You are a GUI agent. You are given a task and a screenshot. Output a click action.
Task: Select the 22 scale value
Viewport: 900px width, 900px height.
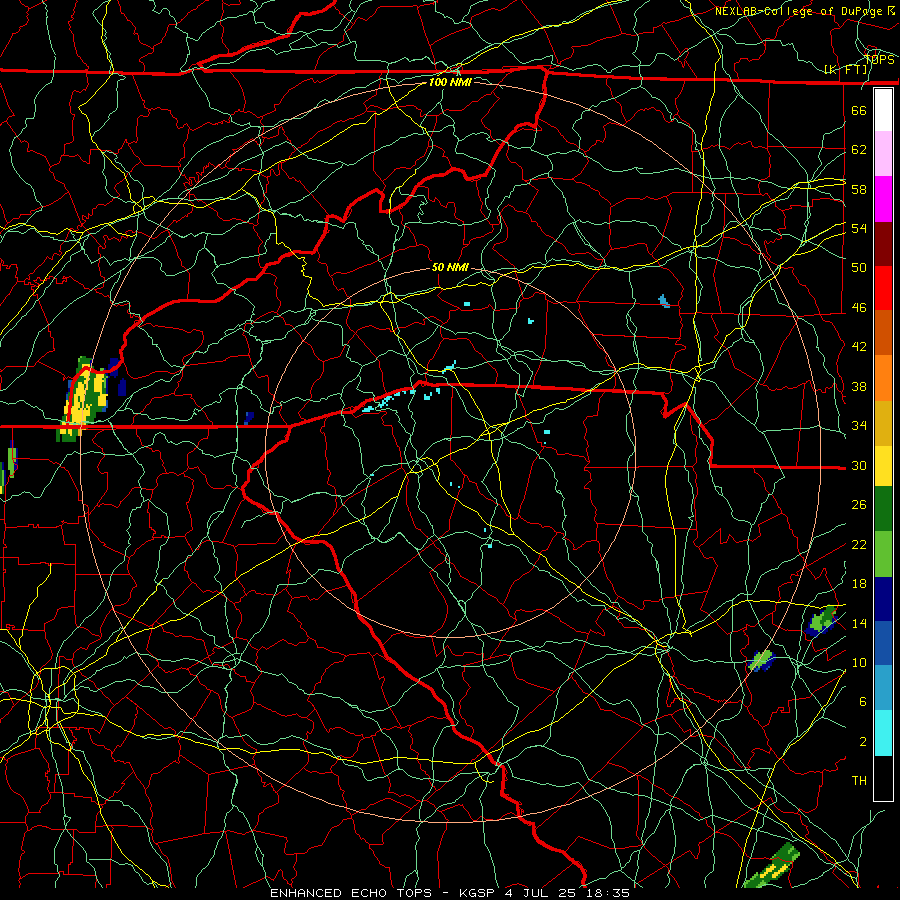(x=859, y=544)
